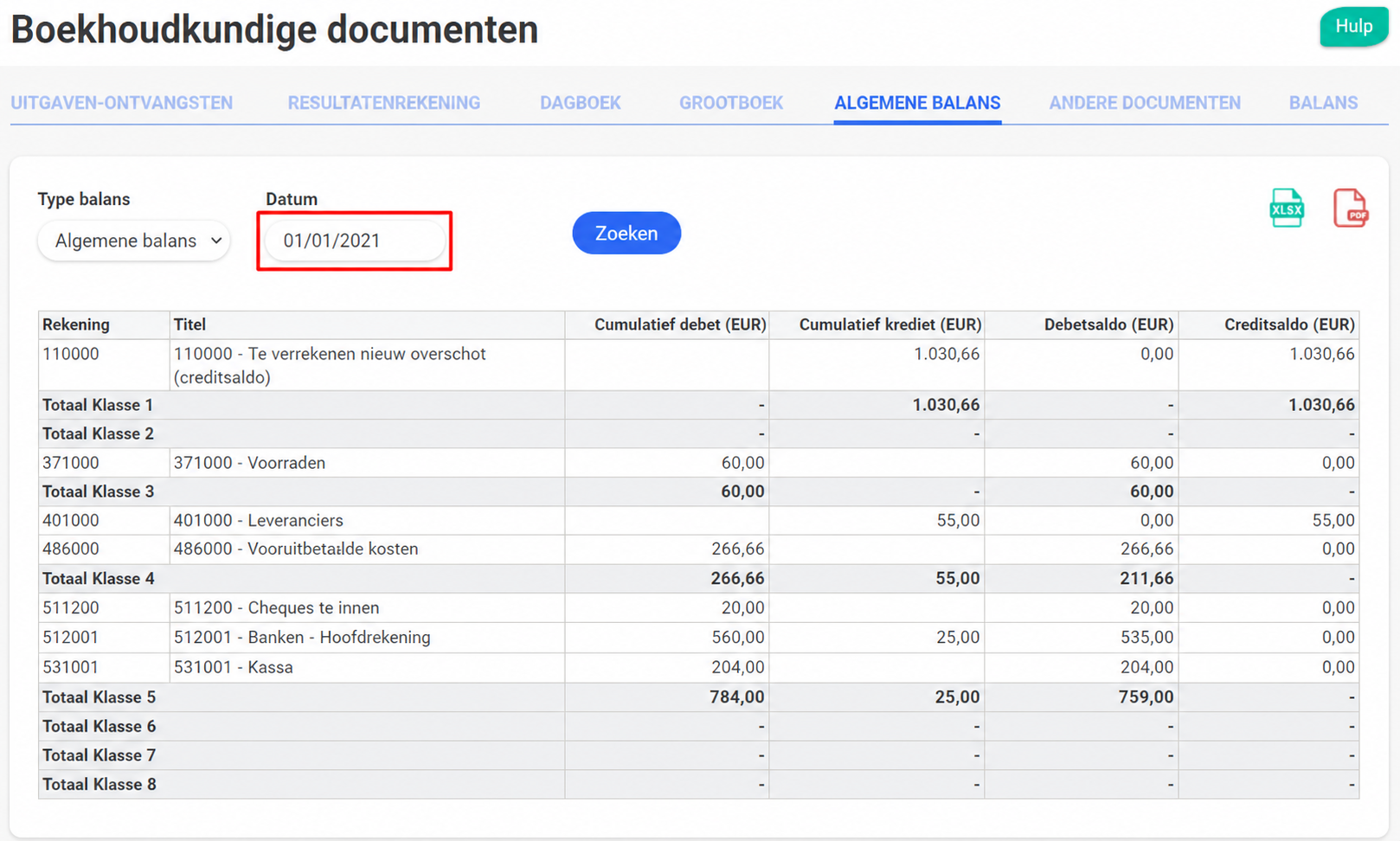1400x841 pixels.
Task: Click Cumulatief debet (EUR) header
Action: pyautogui.click(x=666, y=324)
